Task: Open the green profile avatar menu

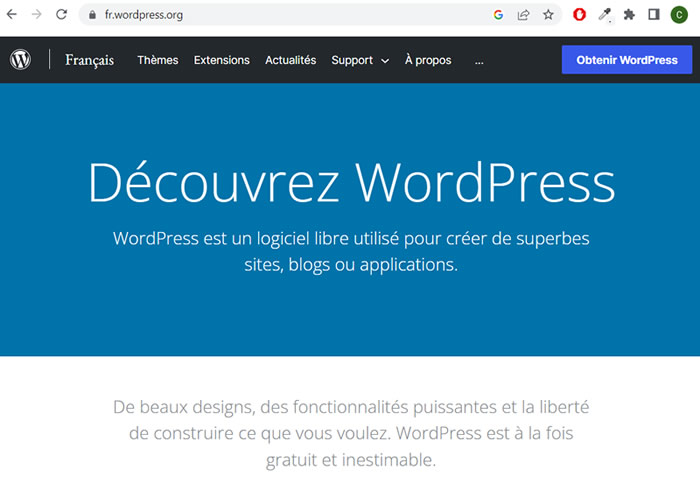Action: (x=679, y=15)
